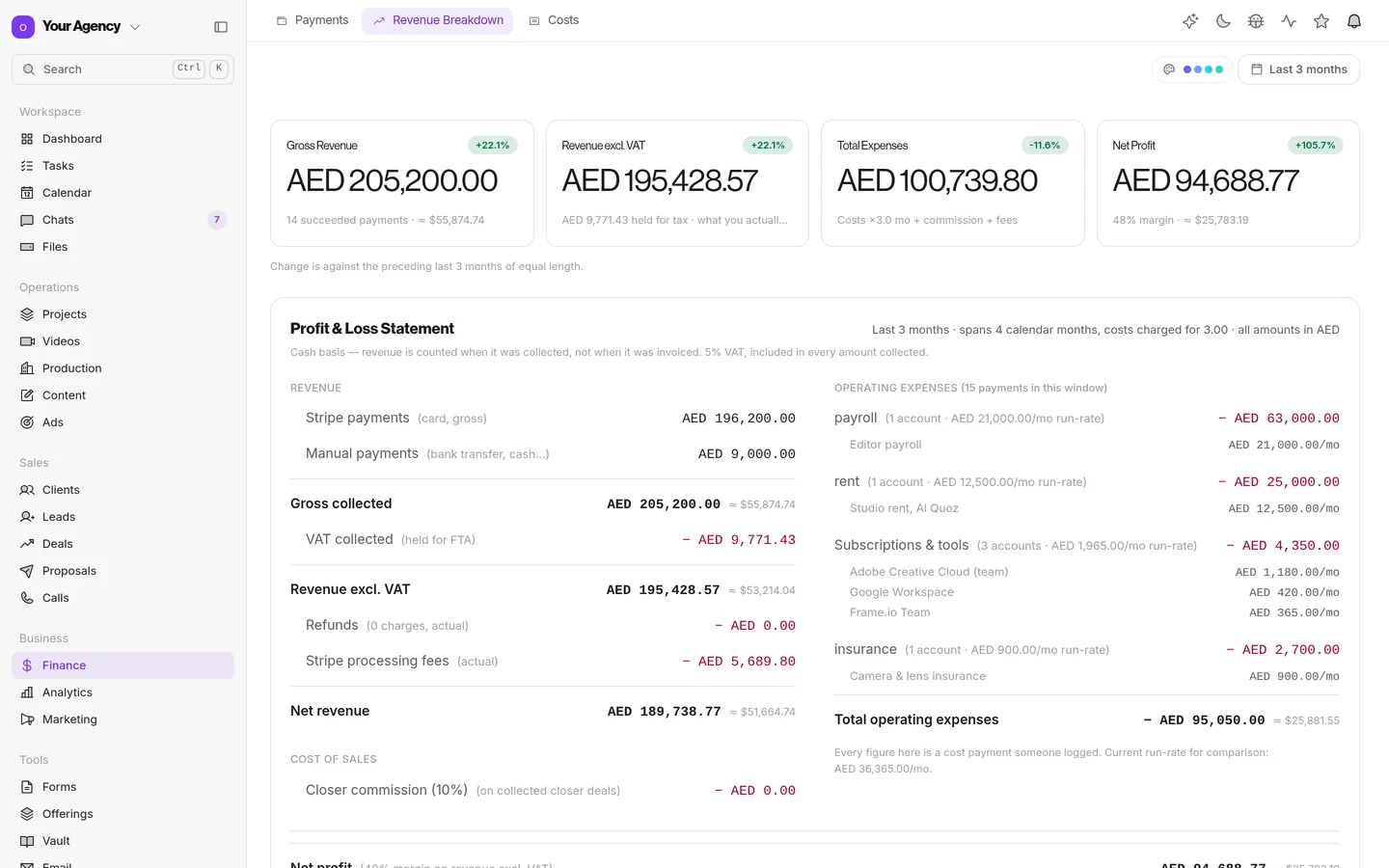
Task: Collapse the sidebar panel icon
Action: point(221,27)
